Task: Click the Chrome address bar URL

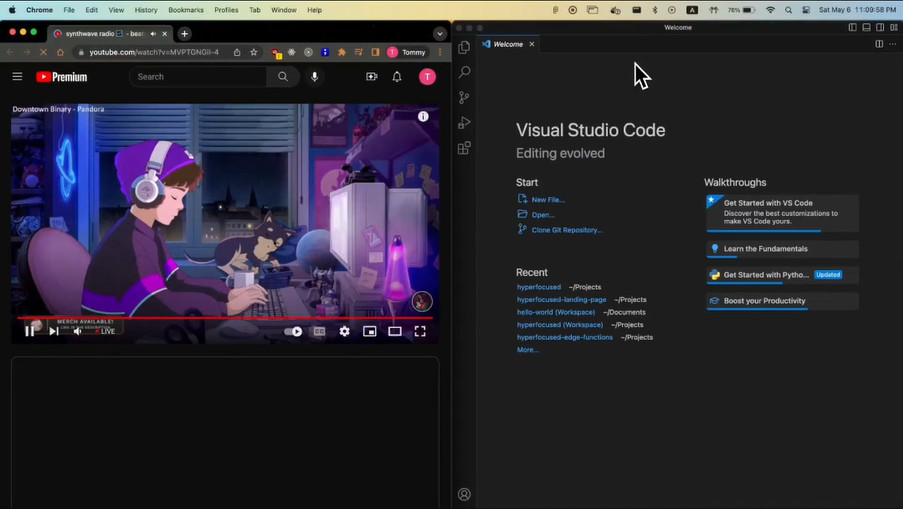Action: pos(154,52)
